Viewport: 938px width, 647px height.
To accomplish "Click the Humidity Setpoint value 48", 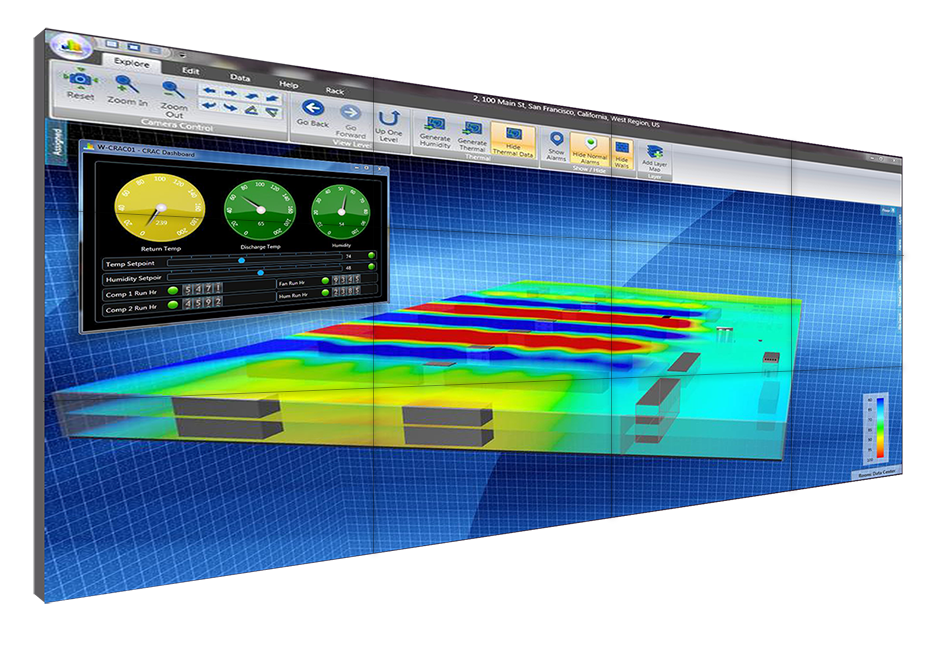I will pyautogui.click(x=349, y=267).
